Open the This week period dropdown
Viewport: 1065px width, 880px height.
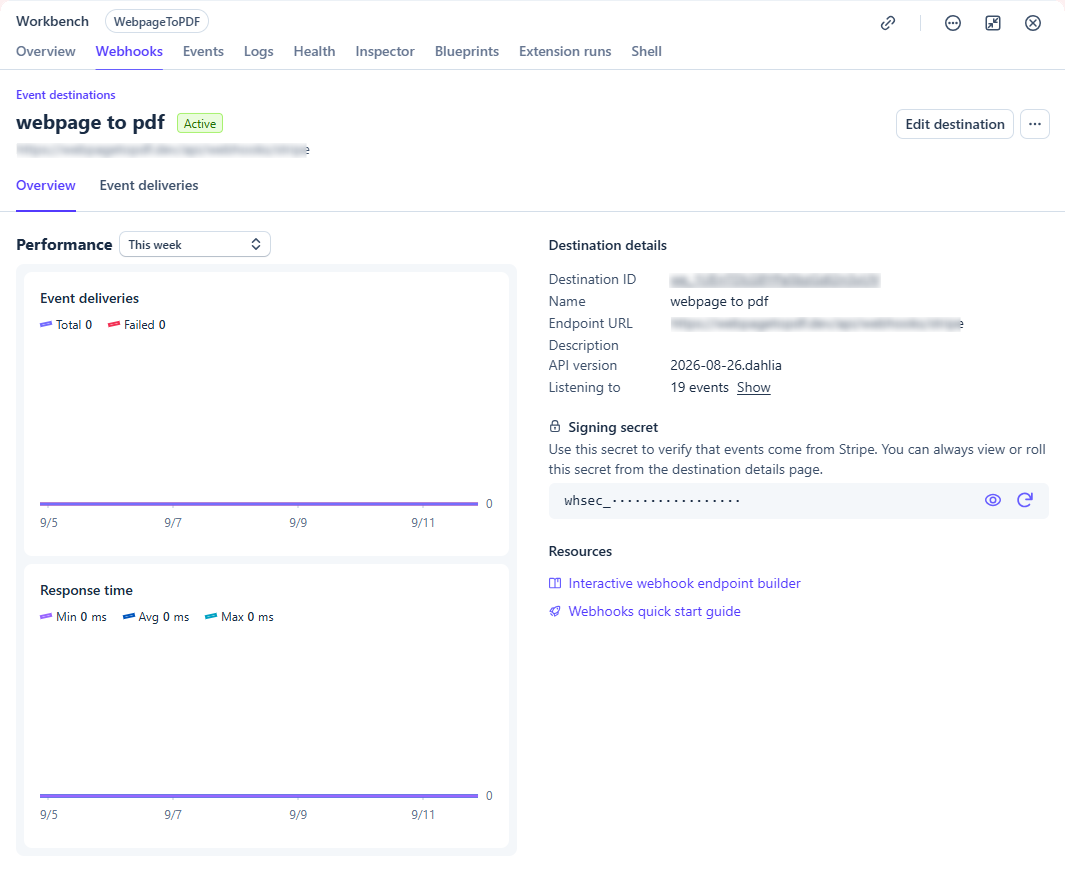pos(195,244)
